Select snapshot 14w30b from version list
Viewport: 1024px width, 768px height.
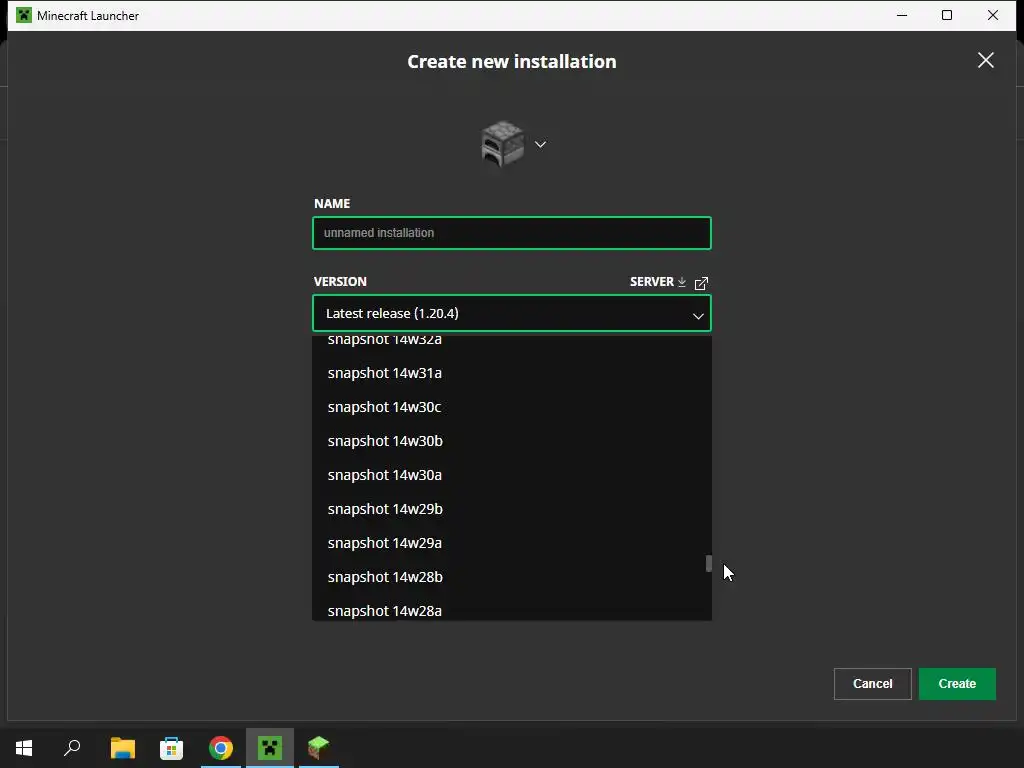coord(511,441)
